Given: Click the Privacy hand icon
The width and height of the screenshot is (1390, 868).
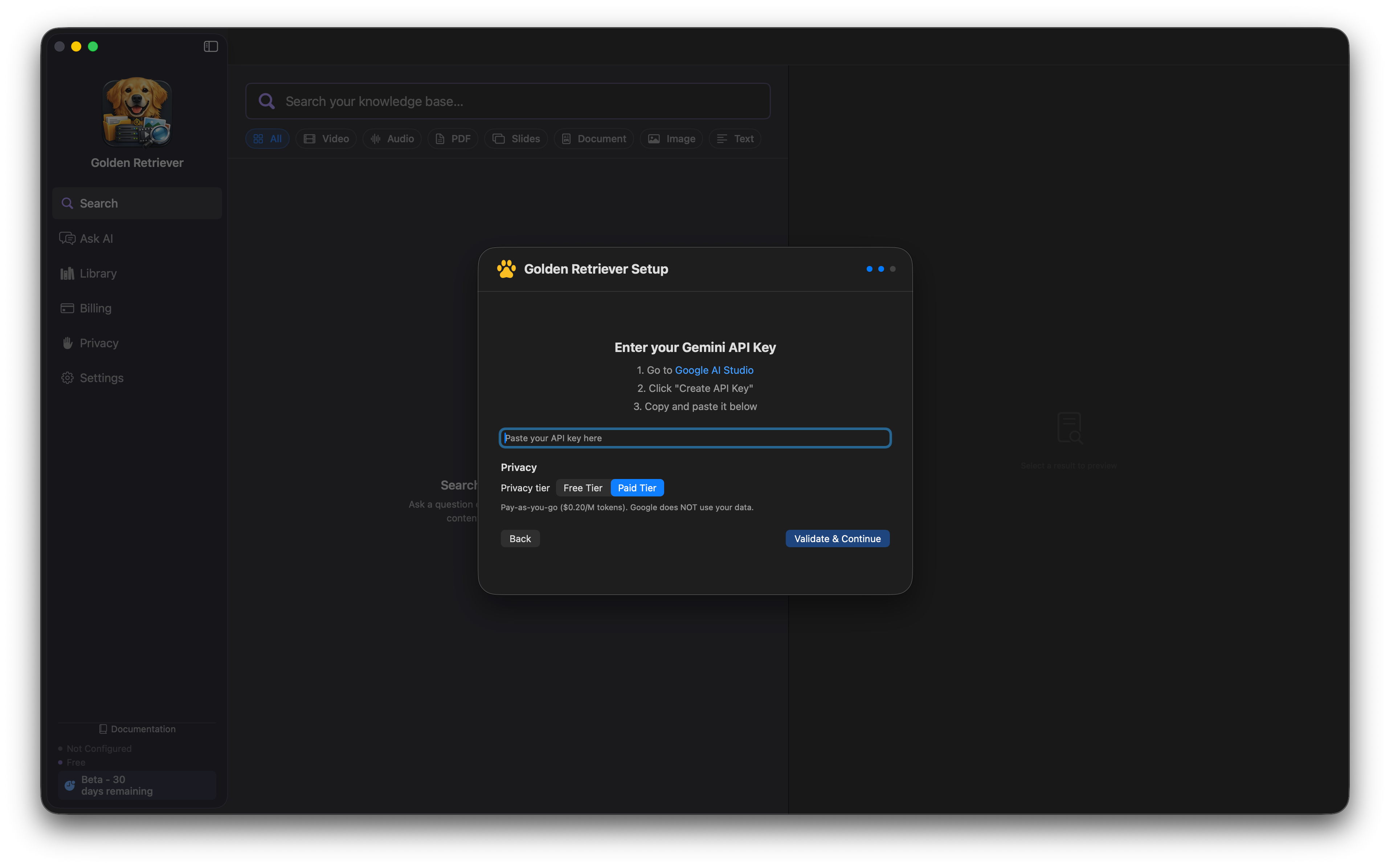Looking at the screenshot, I should tap(67, 343).
